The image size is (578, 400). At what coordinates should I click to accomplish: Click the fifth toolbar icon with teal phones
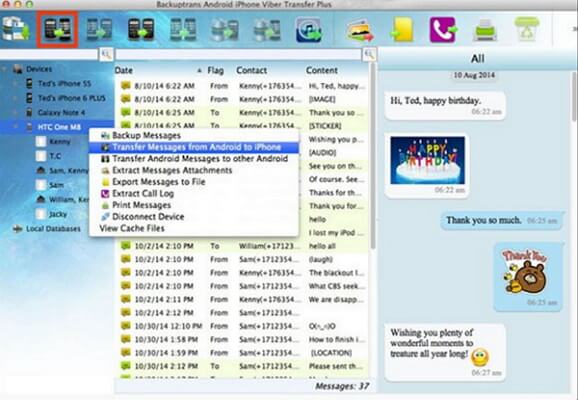183,29
